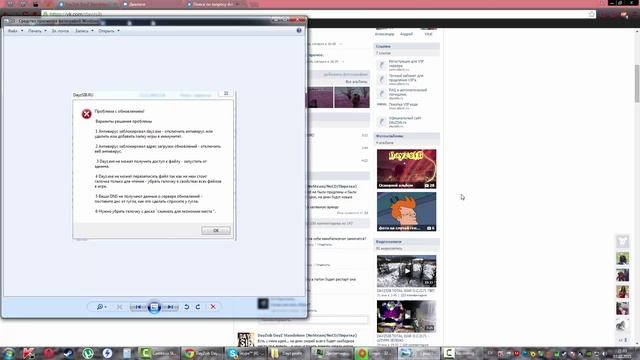Switch to Chrome window in taskbar
The width and height of the screenshot is (640, 360).
click(x=202, y=353)
